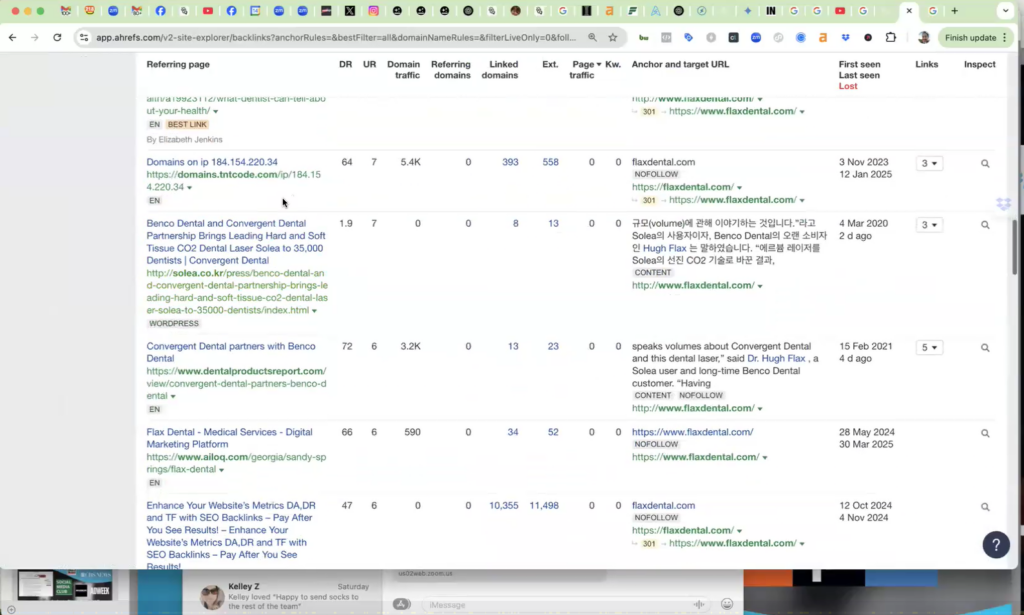Click the page's vertical scrollbar thumb
The width and height of the screenshot is (1024, 615).
point(1015,247)
